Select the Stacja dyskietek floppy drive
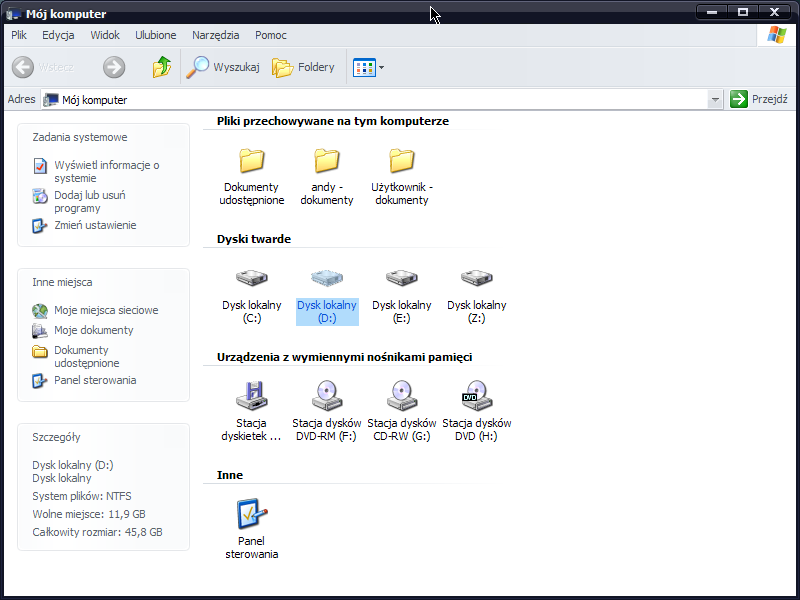 click(x=252, y=395)
